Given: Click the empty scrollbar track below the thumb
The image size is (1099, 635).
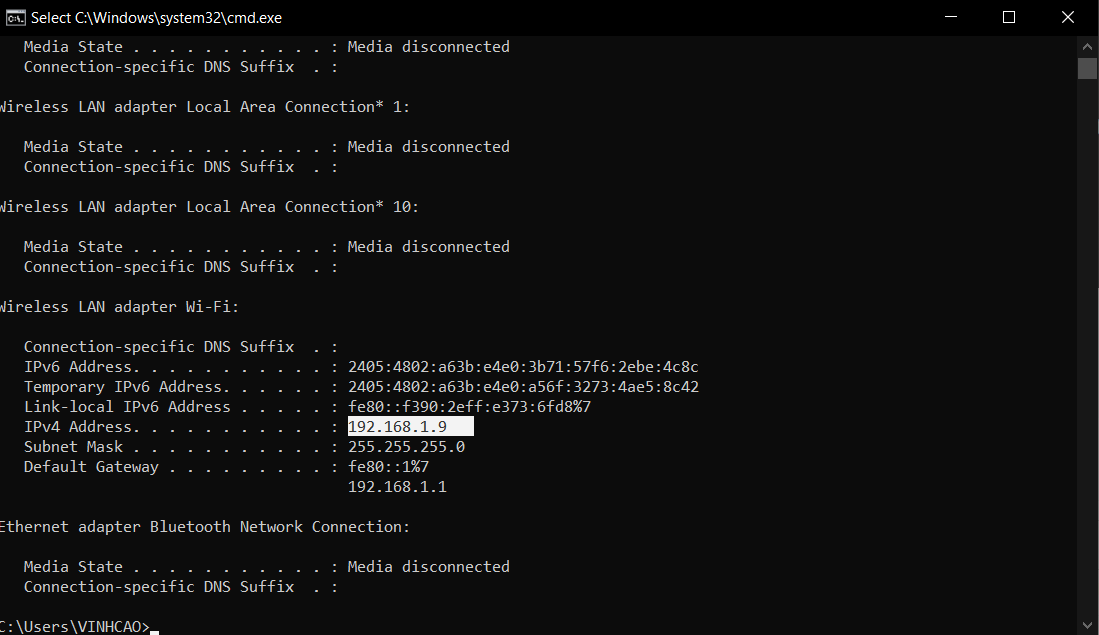Looking at the screenshot, I should coord(1087,350).
